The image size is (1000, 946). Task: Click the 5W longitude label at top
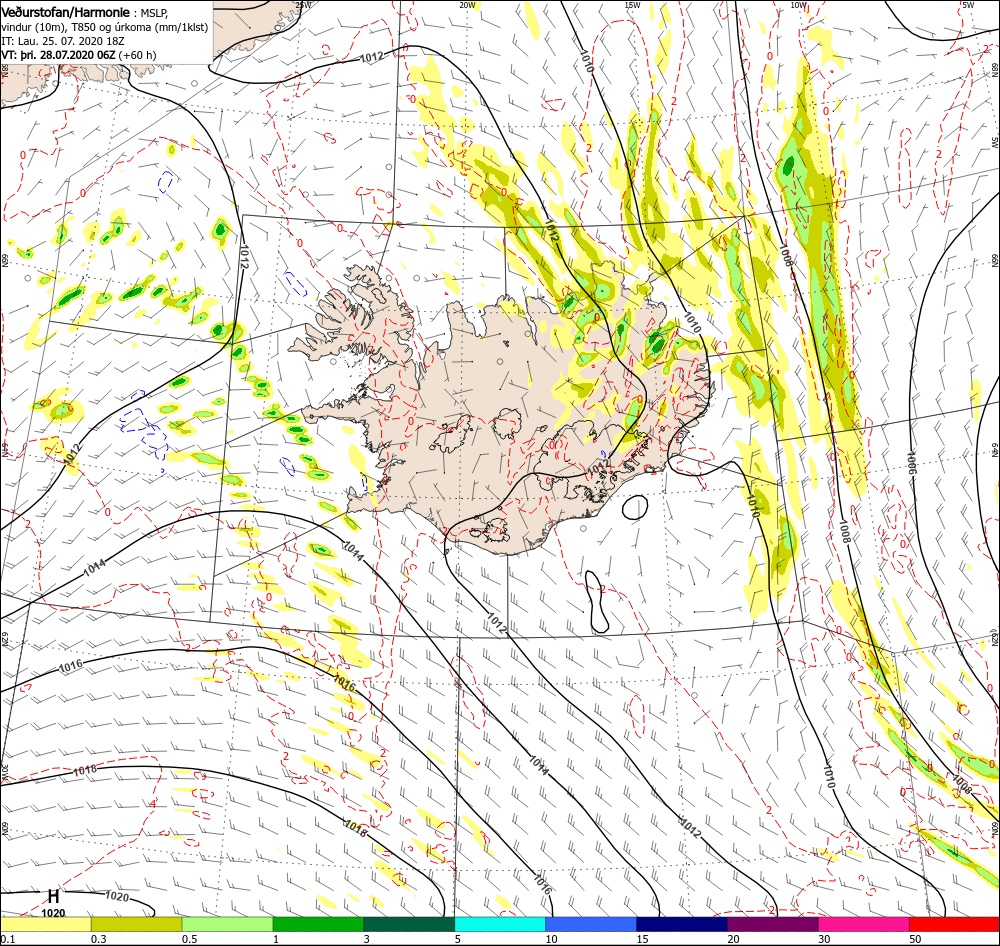(968, 4)
